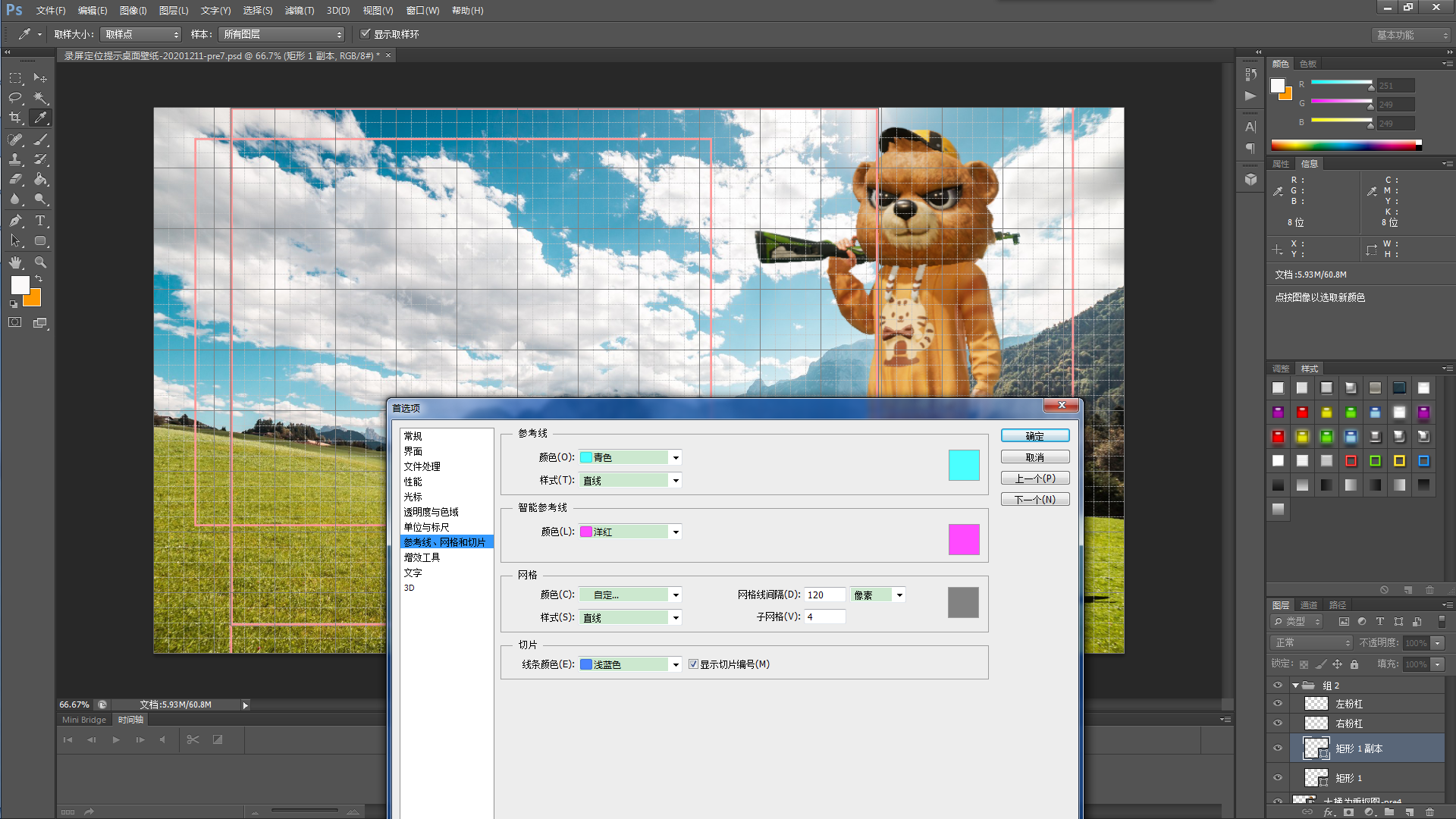1456x819 pixels.
Task: Select the Eraser tool
Action: click(15, 179)
